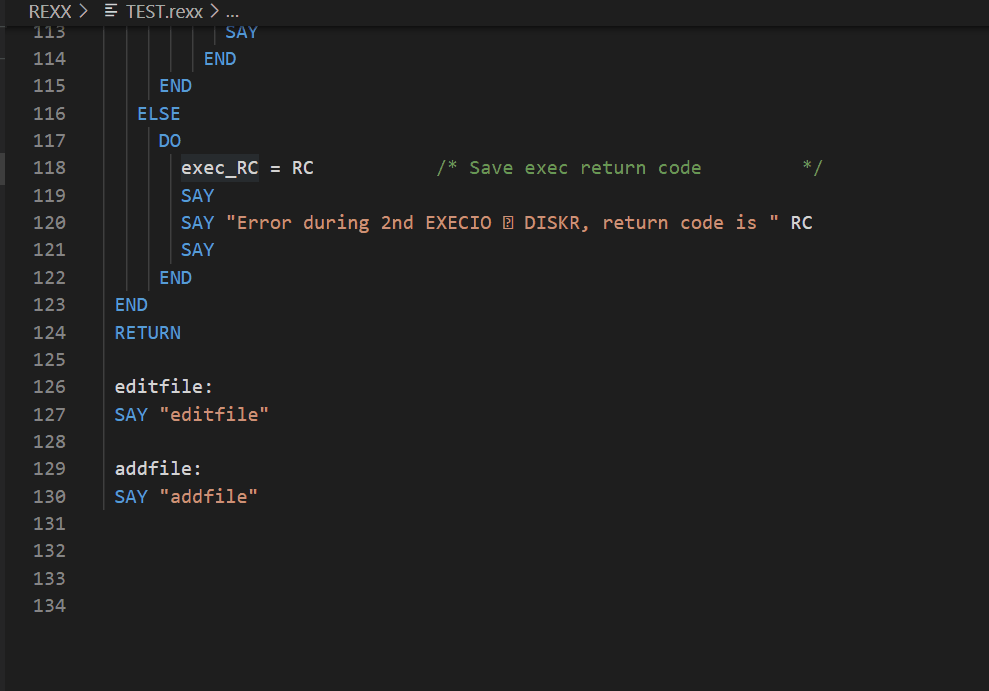
Task: Click line number 124 in gutter
Action: tap(49, 333)
